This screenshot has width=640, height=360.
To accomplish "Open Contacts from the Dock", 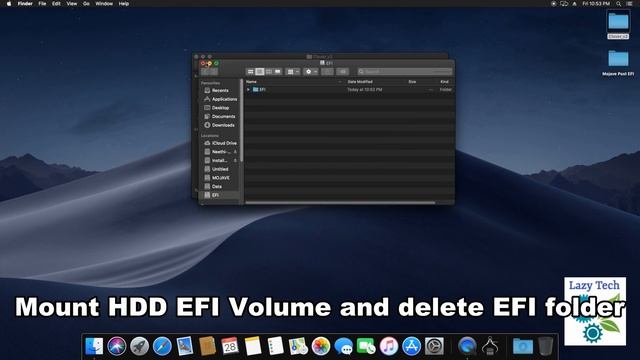I will (x=207, y=346).
